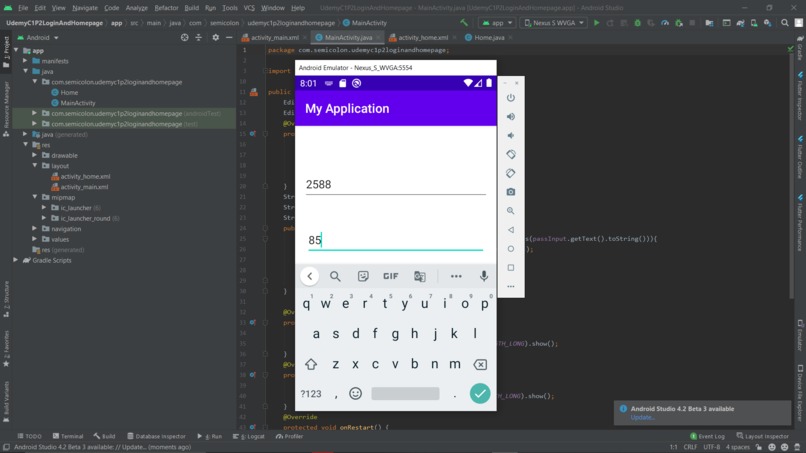Open the VCS menu

click(x=249, y=8)
